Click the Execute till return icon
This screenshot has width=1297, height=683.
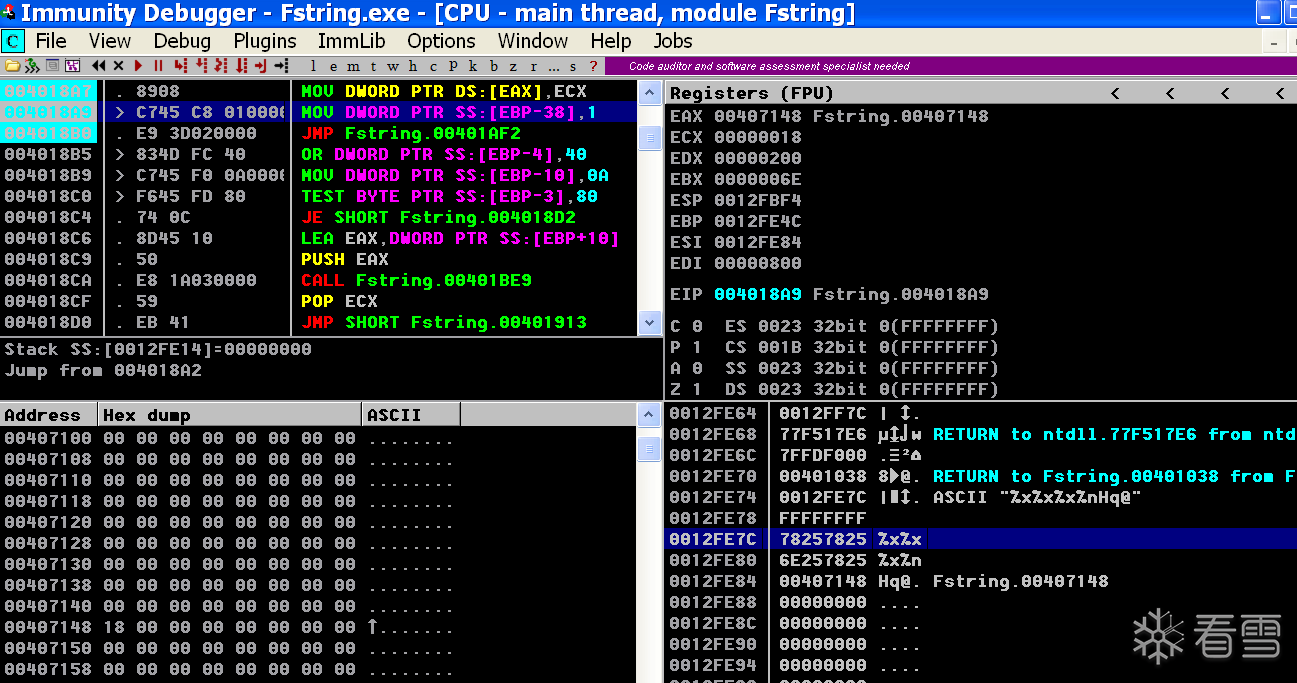pos(261,66)
